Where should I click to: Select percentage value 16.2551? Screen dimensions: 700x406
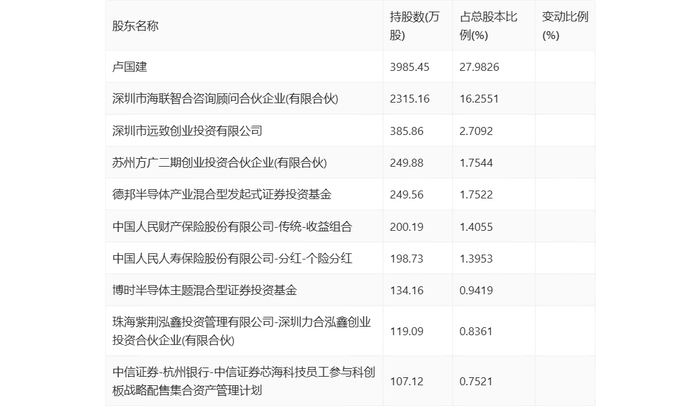tap(479, 99)
